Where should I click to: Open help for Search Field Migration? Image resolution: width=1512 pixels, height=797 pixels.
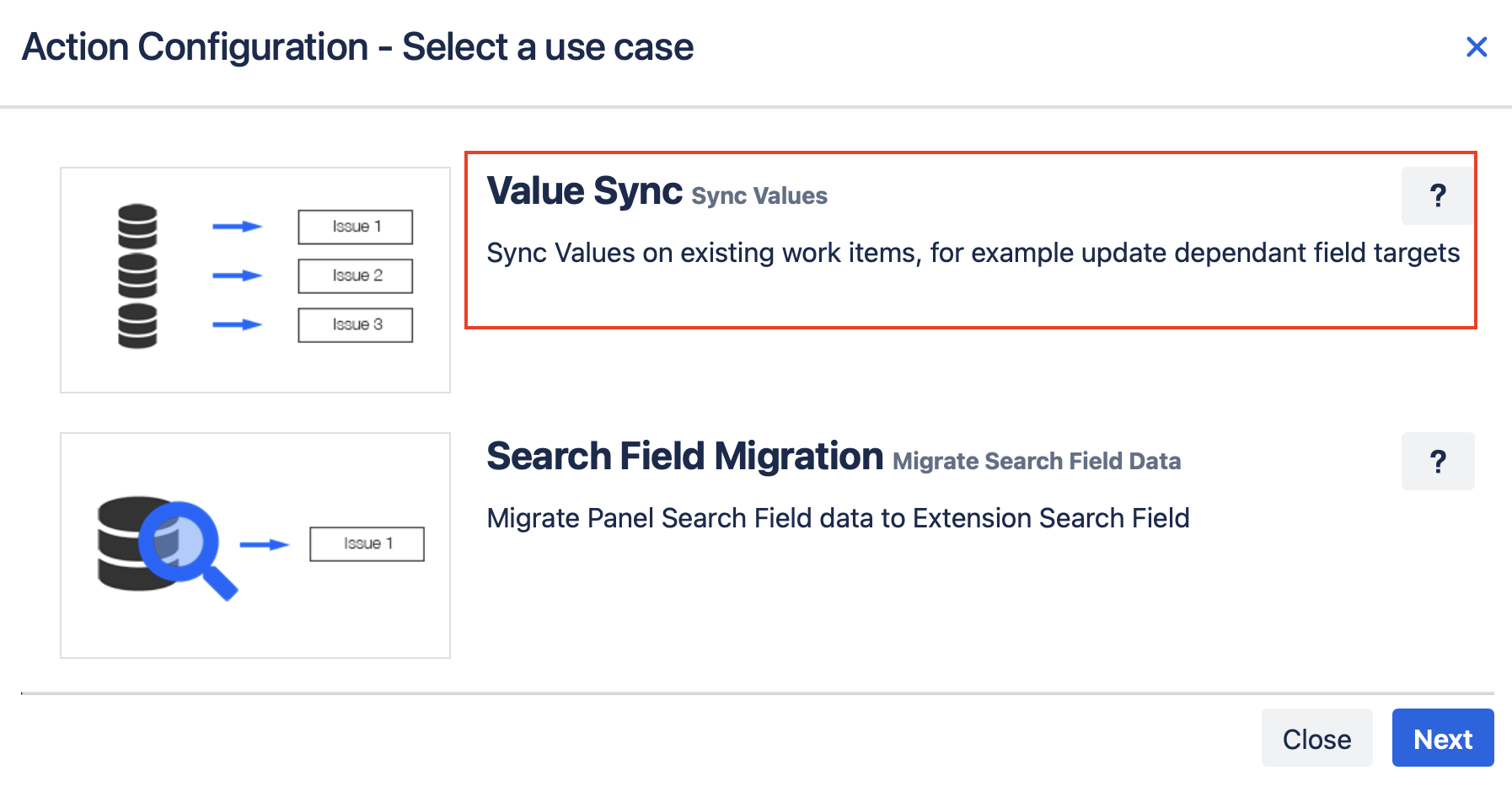tap(1437, 462)
